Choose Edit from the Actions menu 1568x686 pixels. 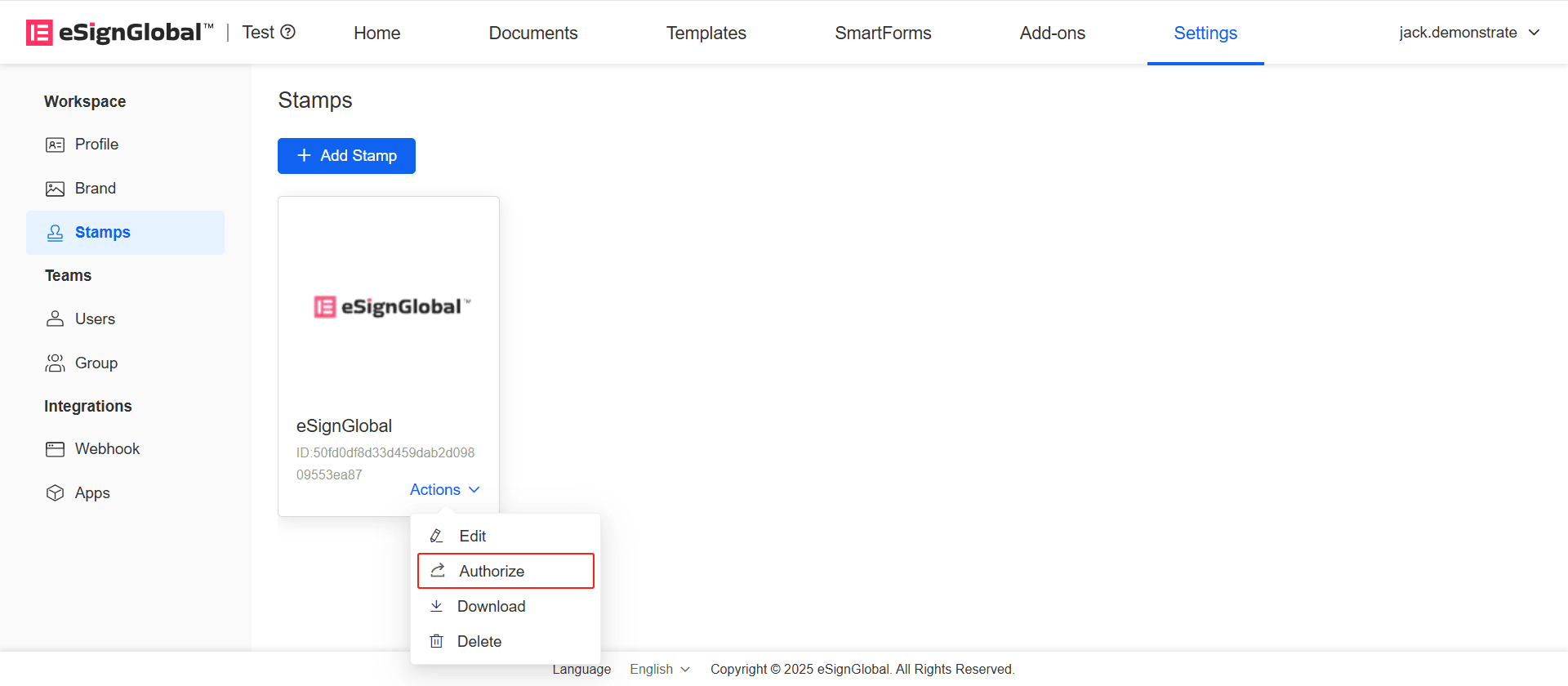coord(506,536)
